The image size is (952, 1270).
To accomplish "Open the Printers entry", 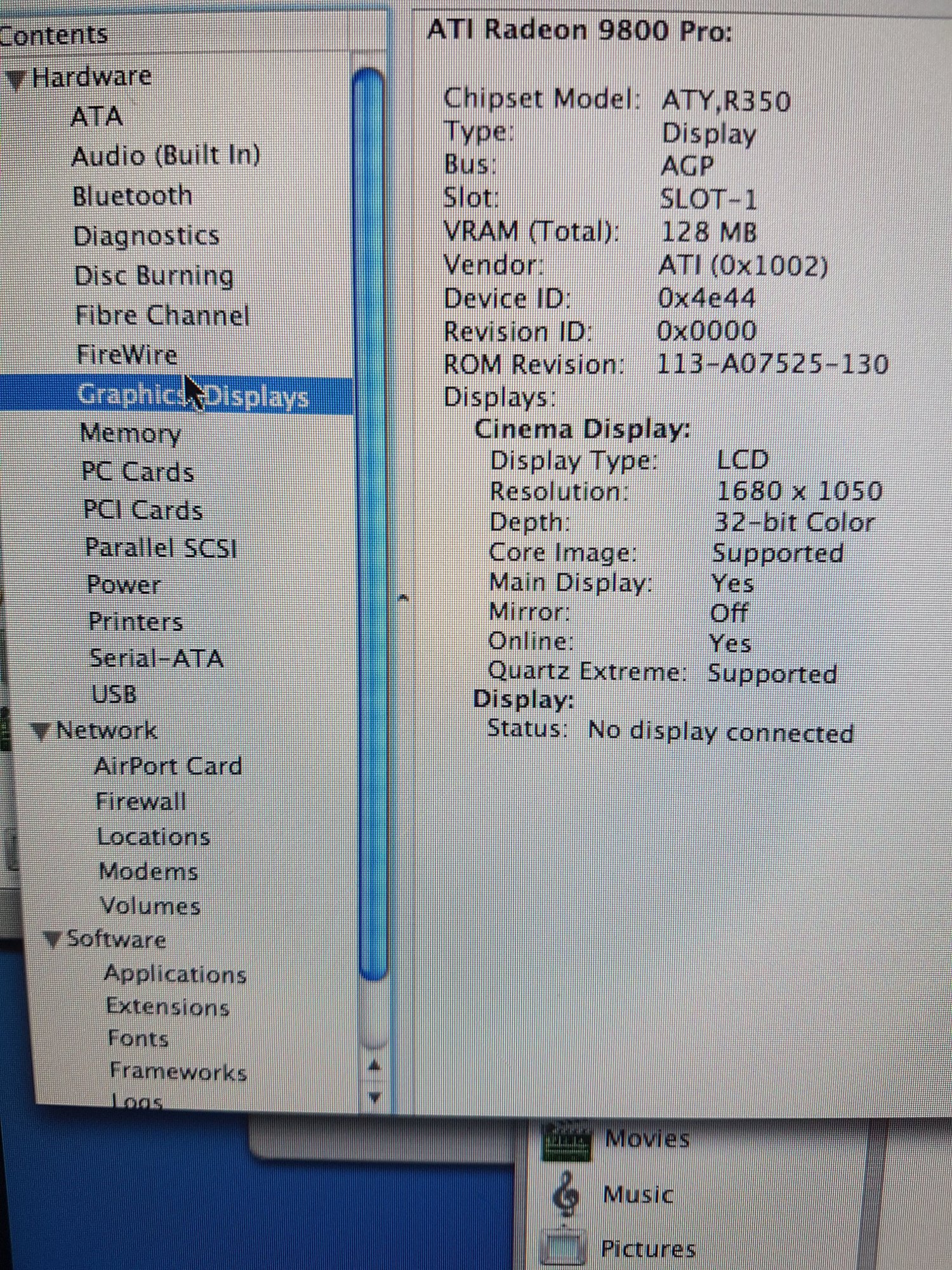I will 136,622.
